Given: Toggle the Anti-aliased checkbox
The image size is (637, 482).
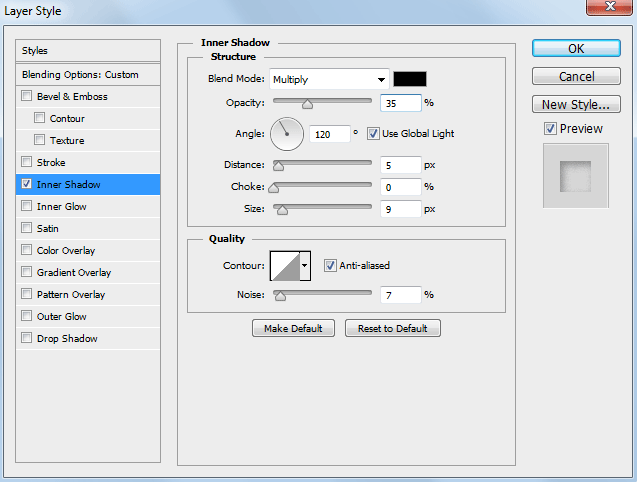Looking at the screenshot, I should [330, 265].
